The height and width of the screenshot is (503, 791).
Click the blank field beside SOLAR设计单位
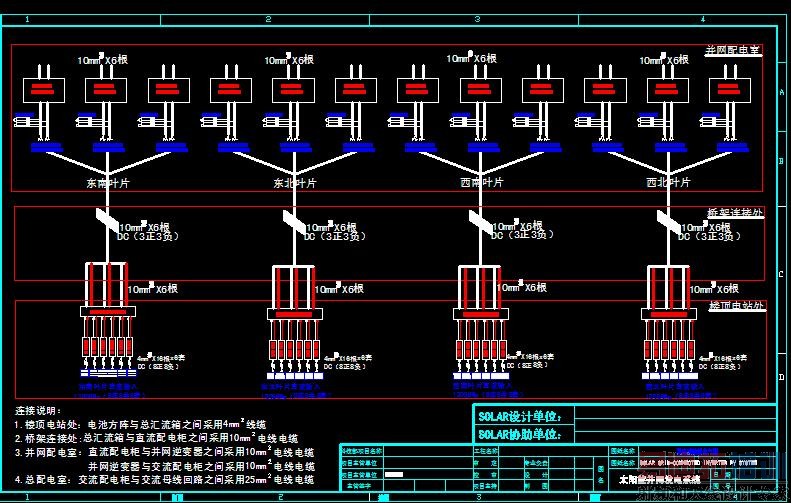click(675, 414)
